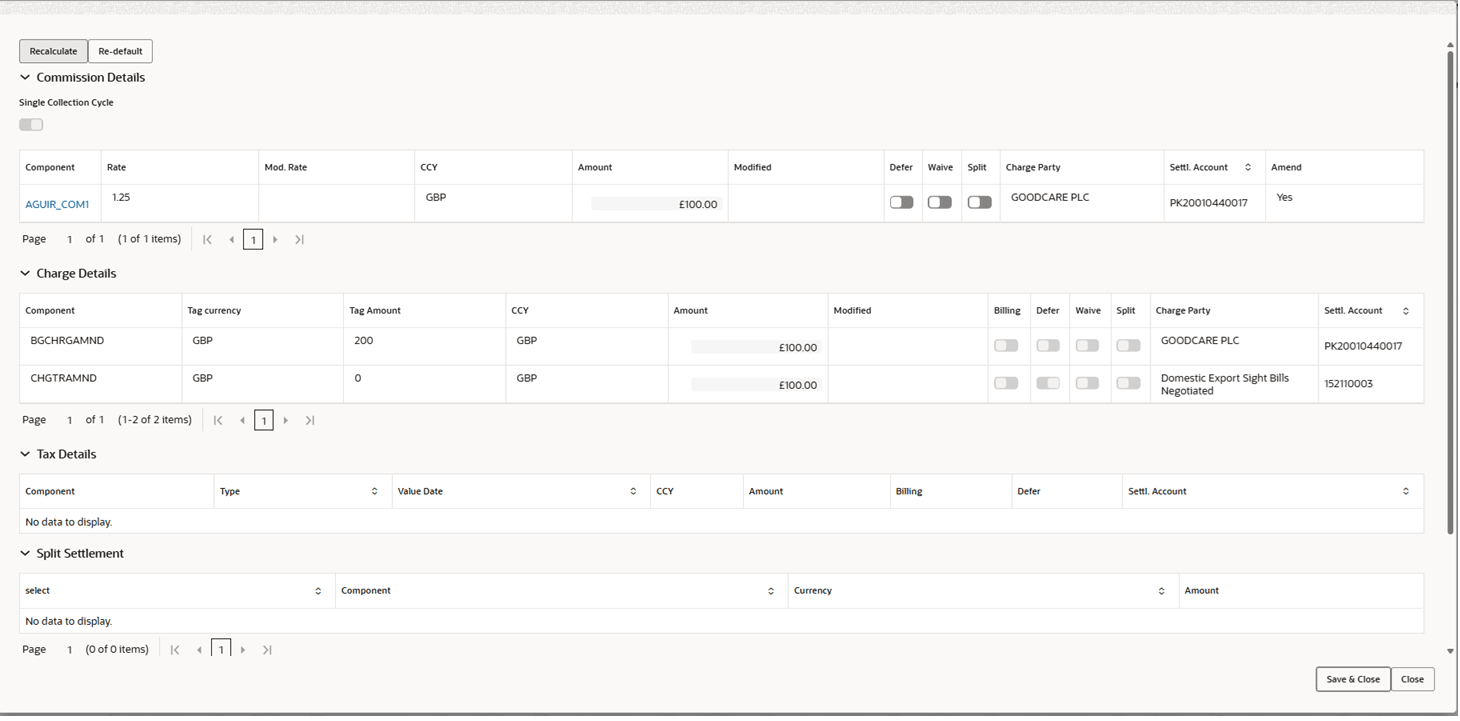This screenshot has height=721, width=1460.
Task: Sort the Value Date column in Tax Details
Action: click(632, 491)
